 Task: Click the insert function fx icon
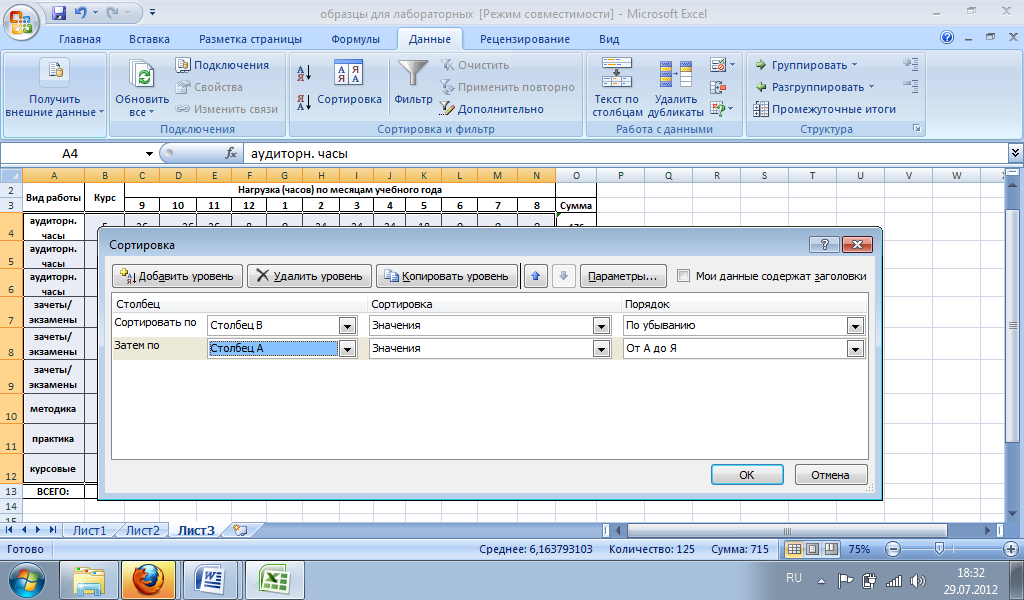(231, 153)
